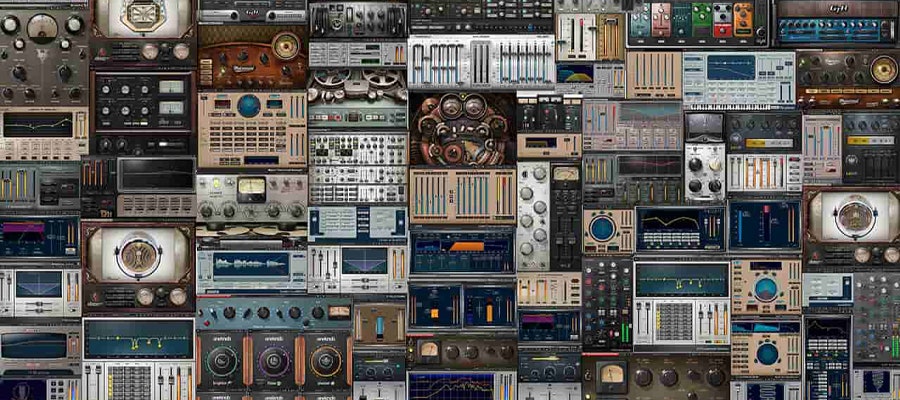Click the EQ curve display with yellow nodes
The image size is (900, 400).
click(x=137, y=342)
